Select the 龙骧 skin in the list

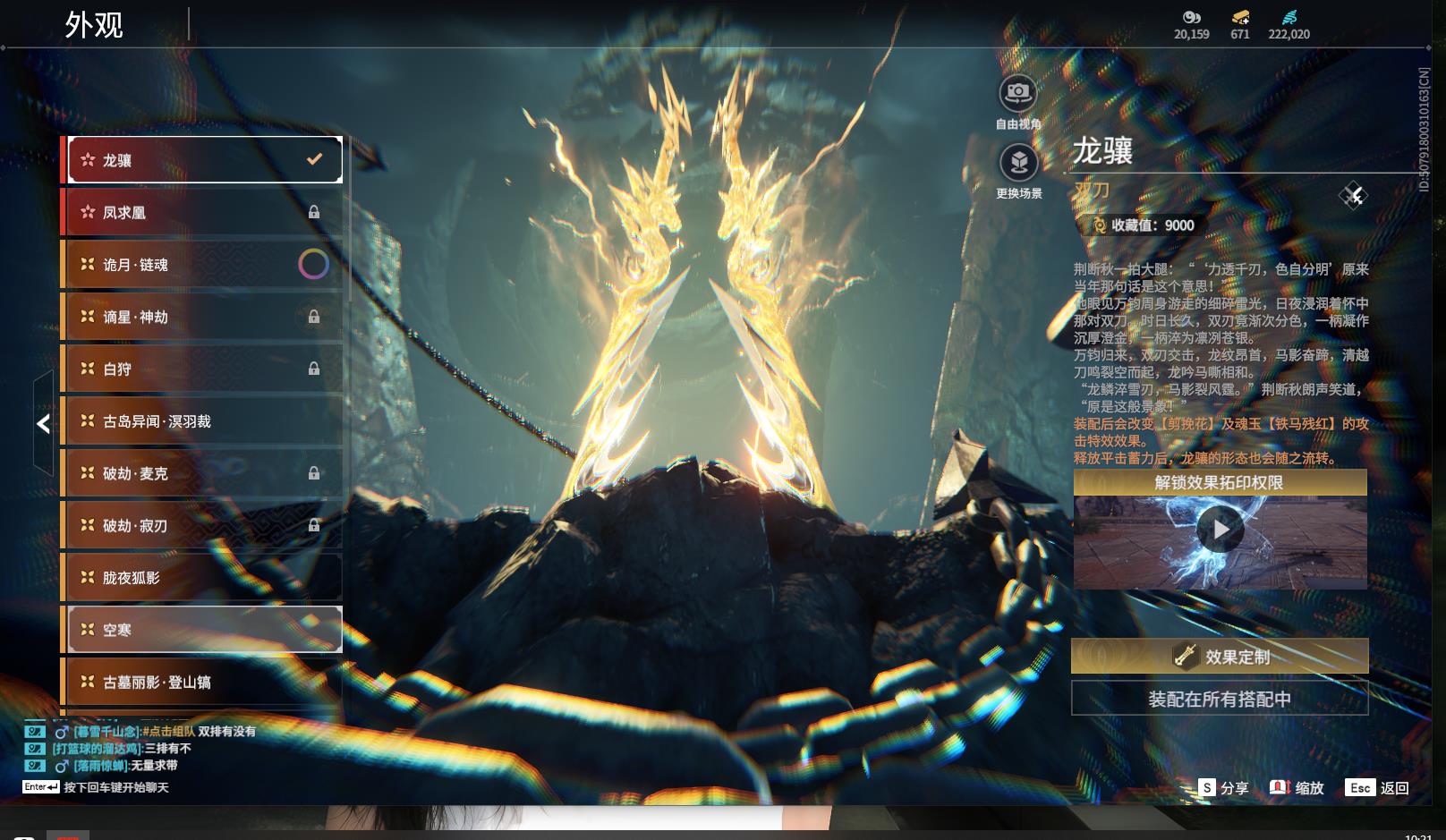tap(205, 159)
